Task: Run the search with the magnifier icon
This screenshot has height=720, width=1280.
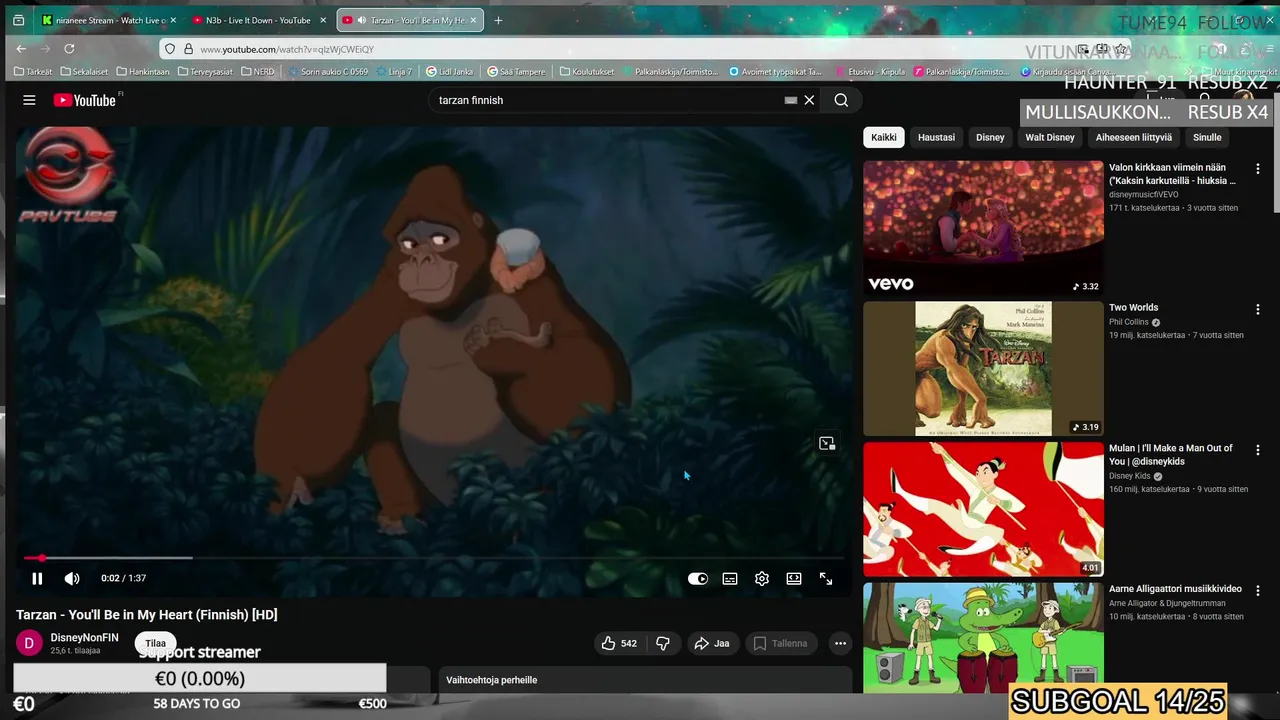Action: click(x=841, y=100)
